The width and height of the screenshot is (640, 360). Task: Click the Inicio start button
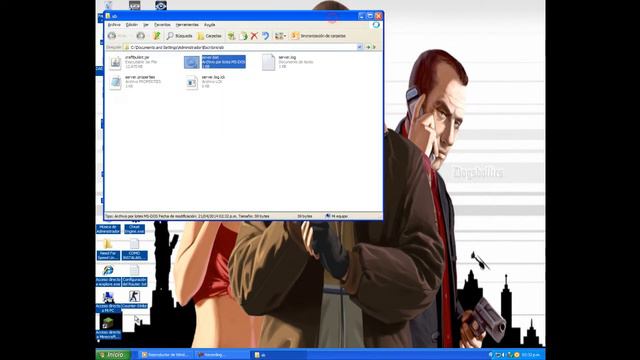(113, 355)
